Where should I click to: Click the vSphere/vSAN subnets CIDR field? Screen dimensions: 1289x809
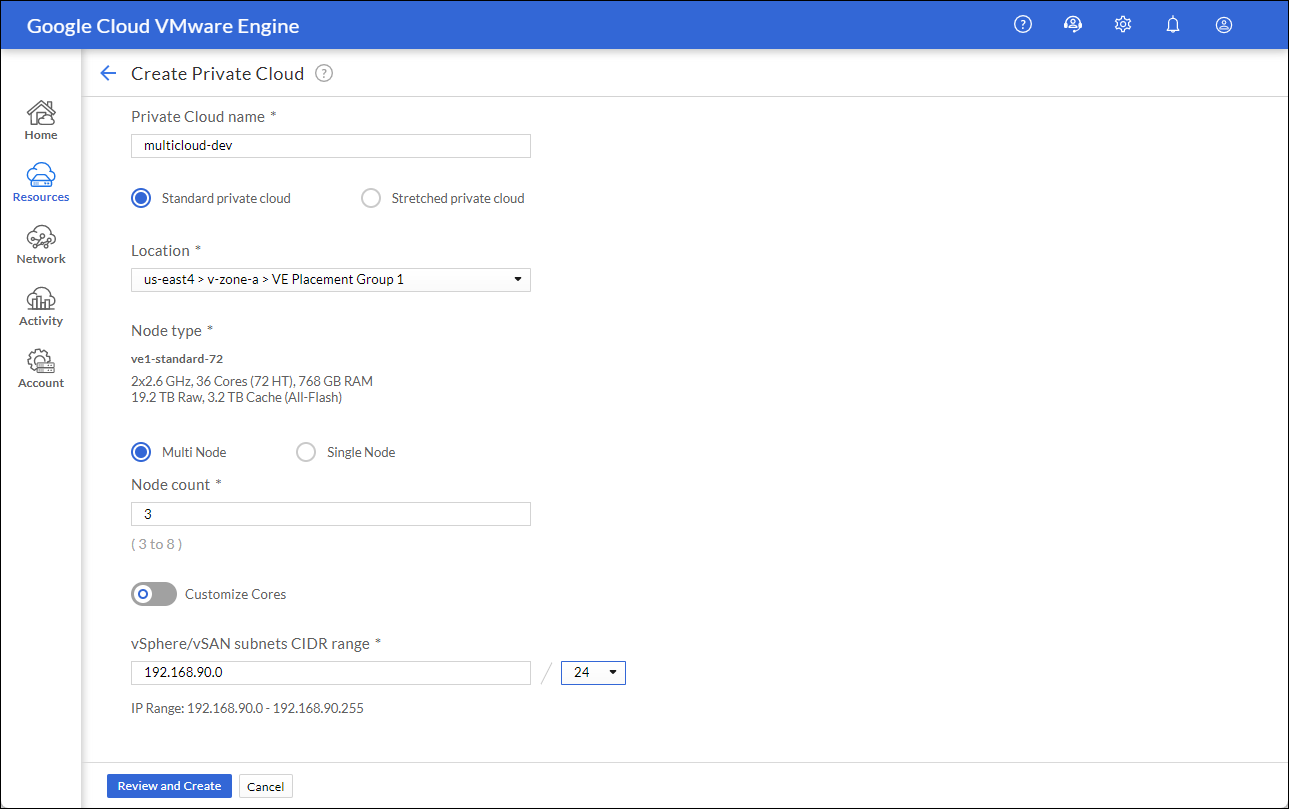(x=331, y=673)
